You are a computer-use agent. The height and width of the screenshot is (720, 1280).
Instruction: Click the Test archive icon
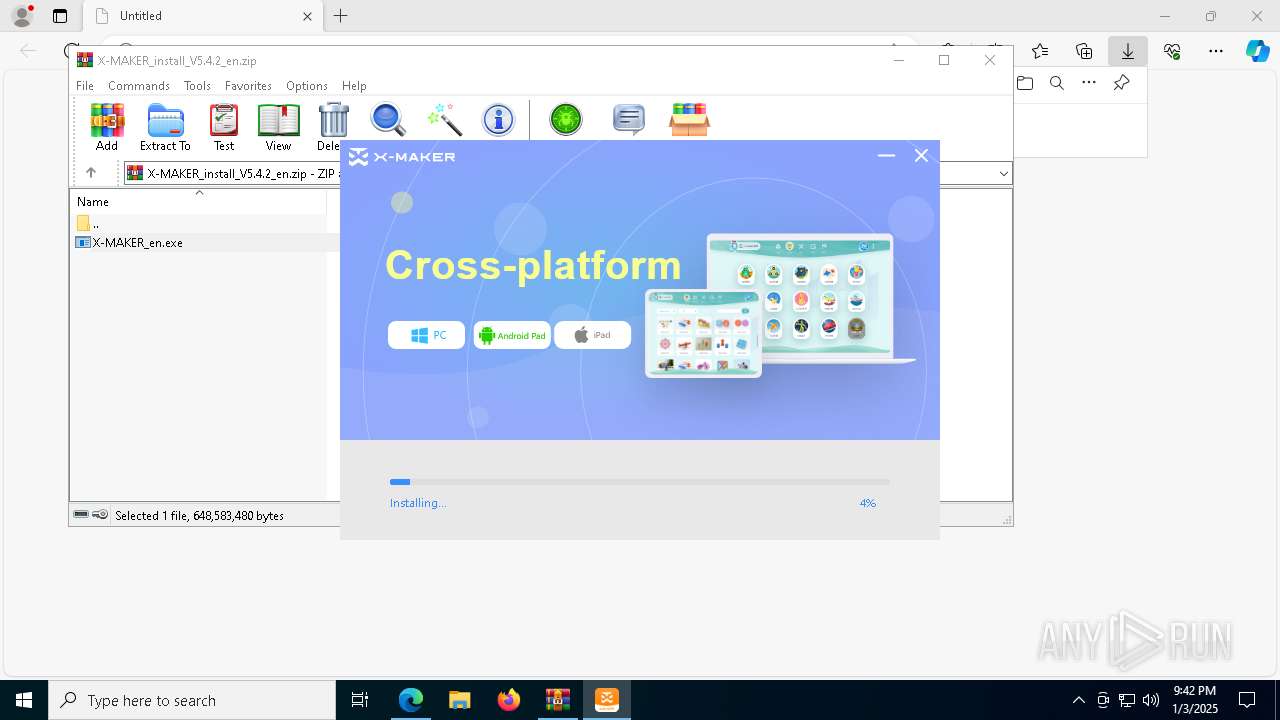click(224, 127)
